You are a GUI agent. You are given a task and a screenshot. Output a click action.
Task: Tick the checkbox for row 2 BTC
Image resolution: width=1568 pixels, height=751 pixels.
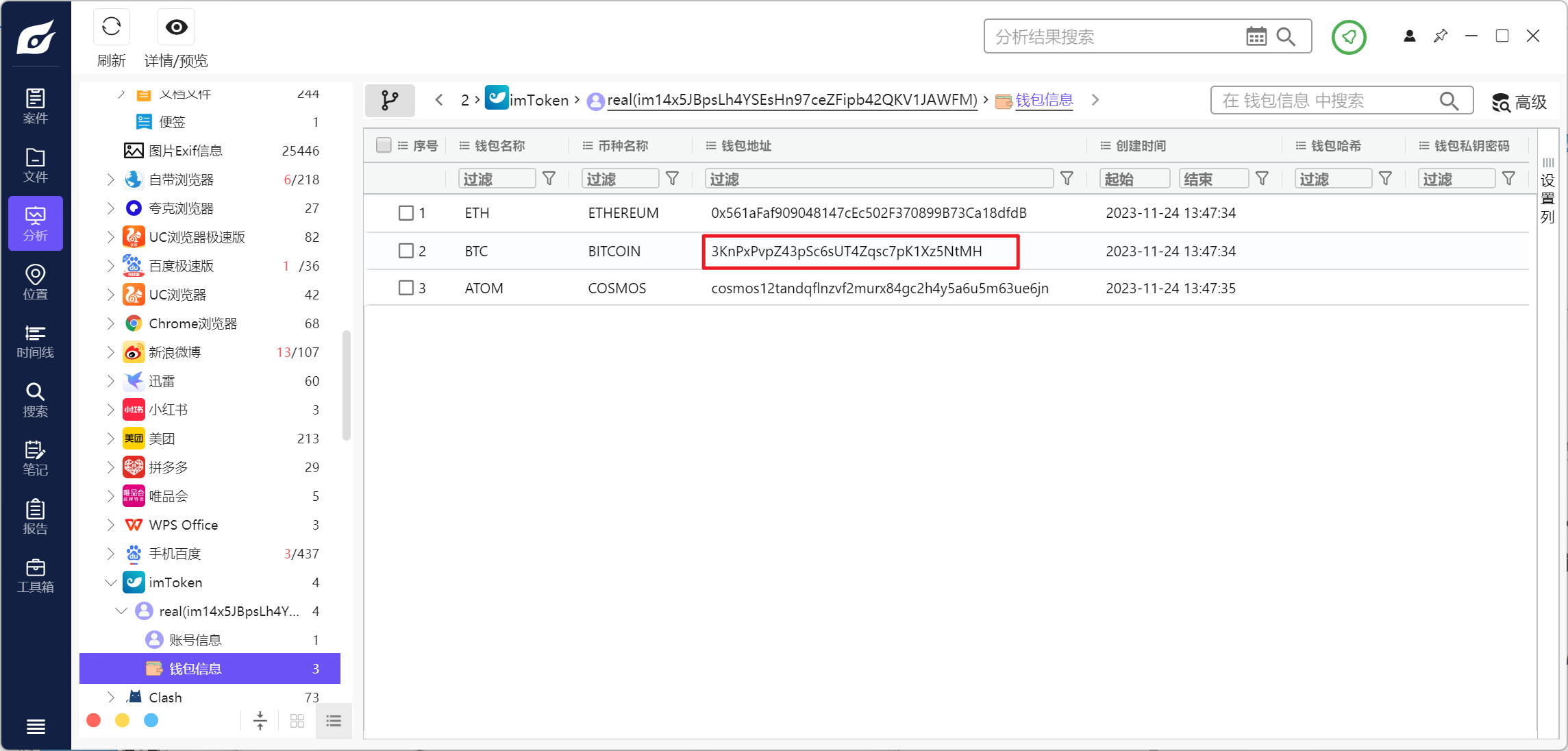pyautogui.click(x=406, y=251)
